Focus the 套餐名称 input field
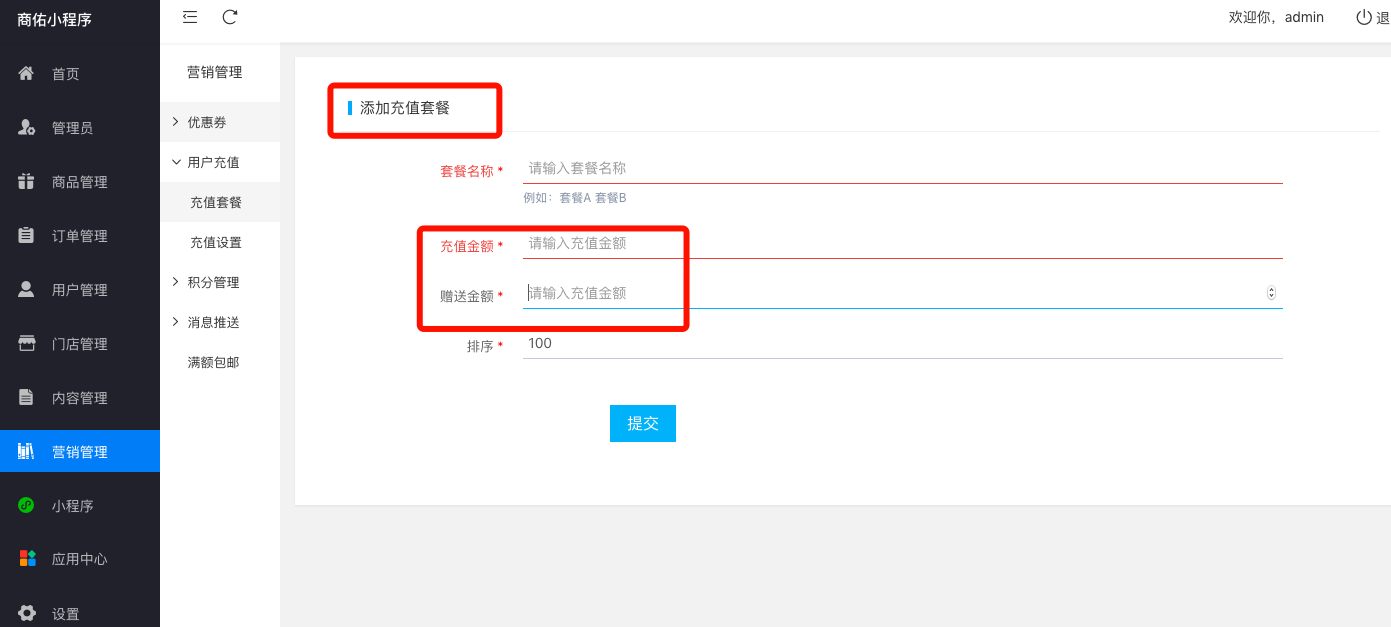The height and width of the screenshot is (627, 1391). coord(902,168)
